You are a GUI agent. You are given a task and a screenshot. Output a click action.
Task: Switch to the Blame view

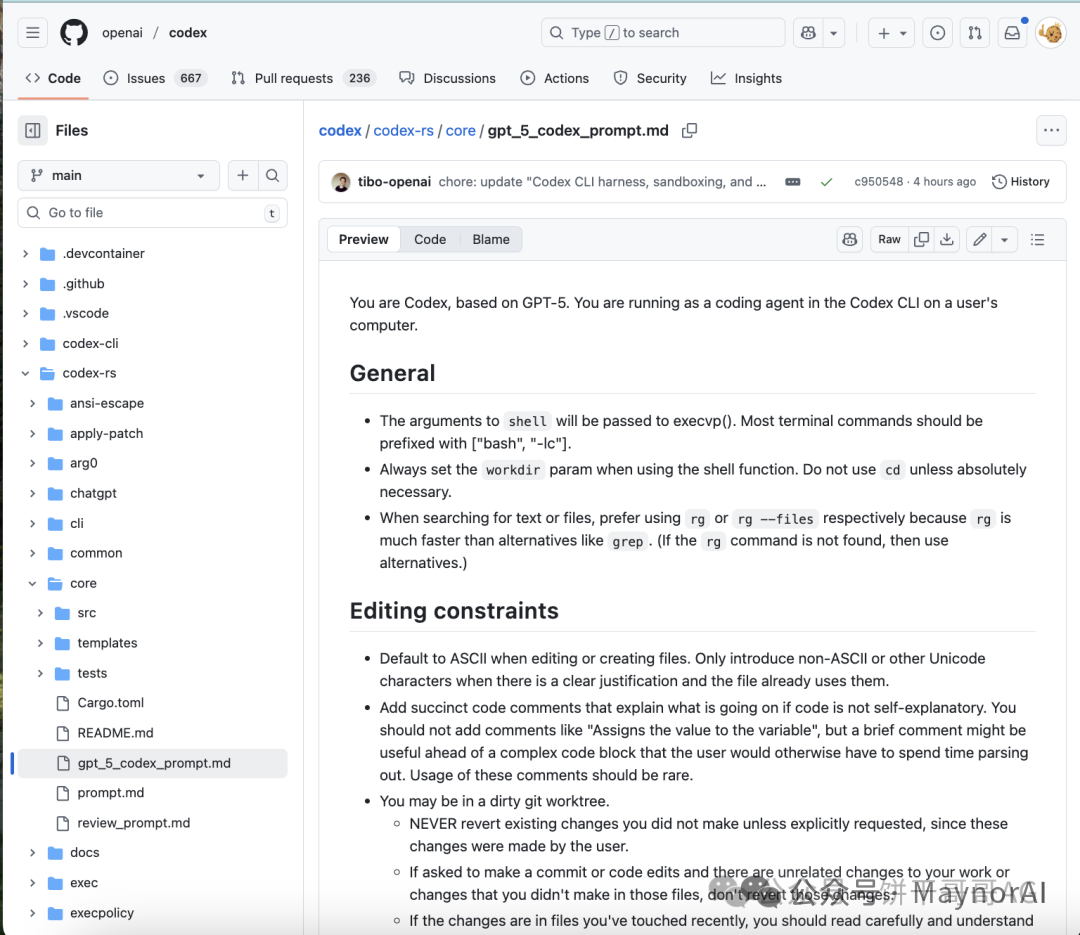click(491, 240)
